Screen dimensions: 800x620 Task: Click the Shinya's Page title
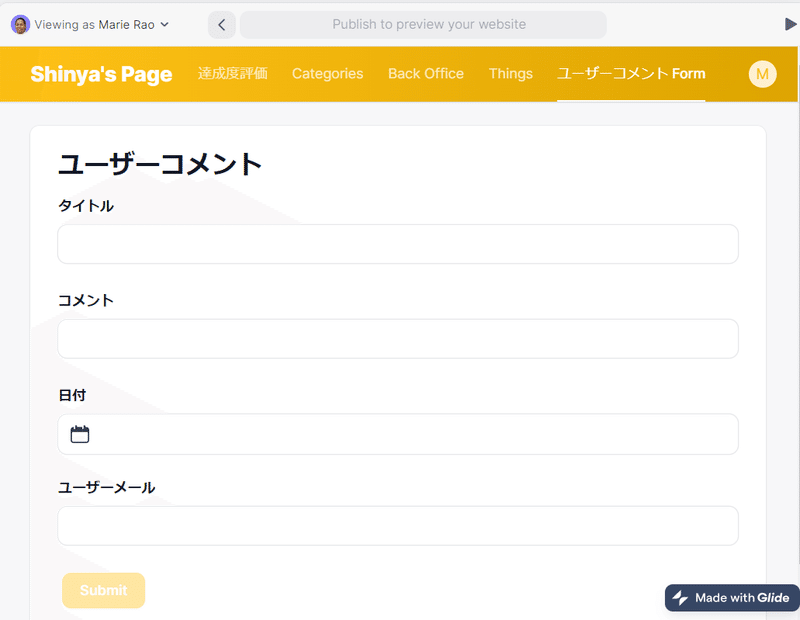pos(101,74)
